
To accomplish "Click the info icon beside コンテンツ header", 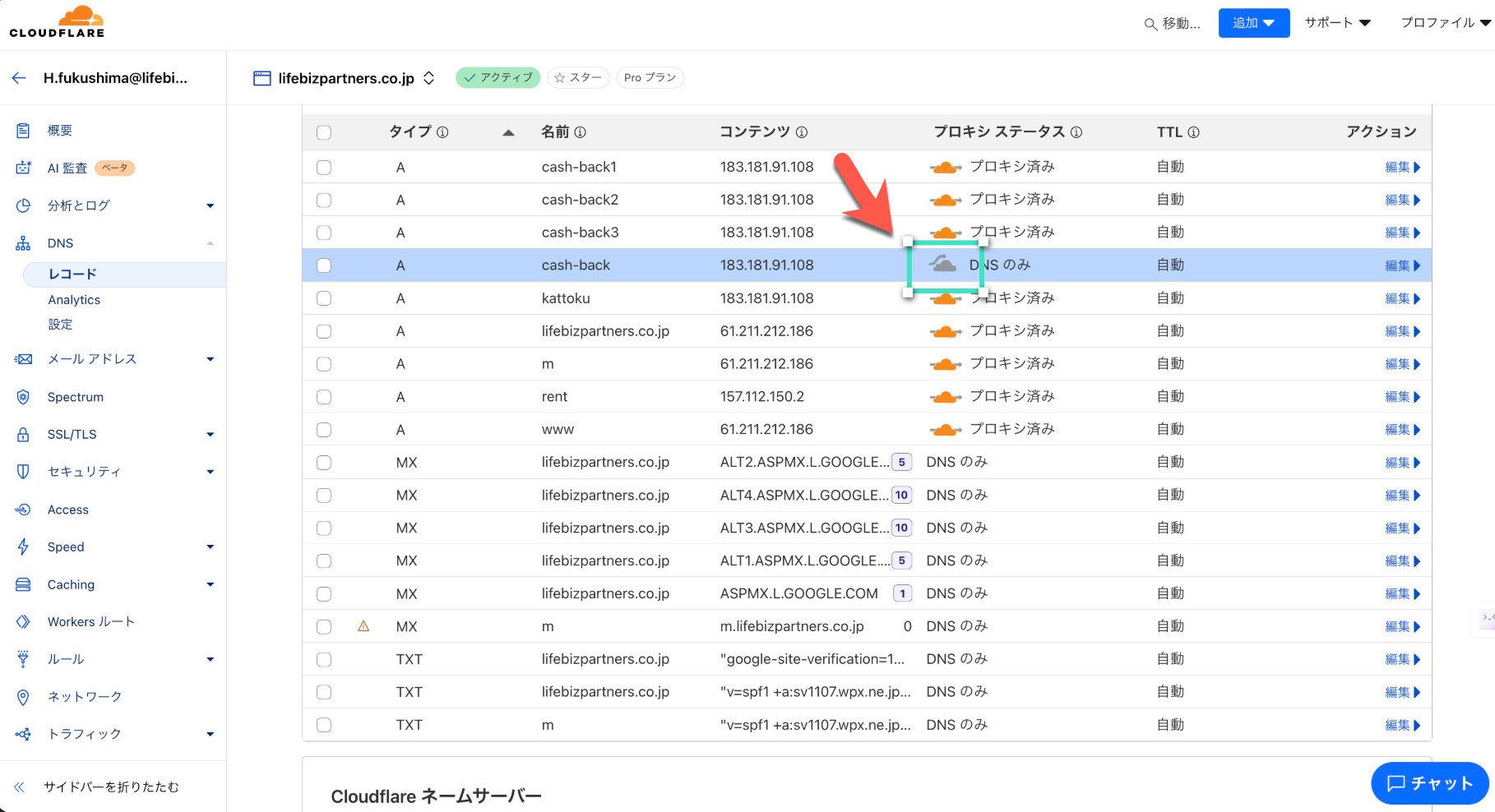I will 802,132.
